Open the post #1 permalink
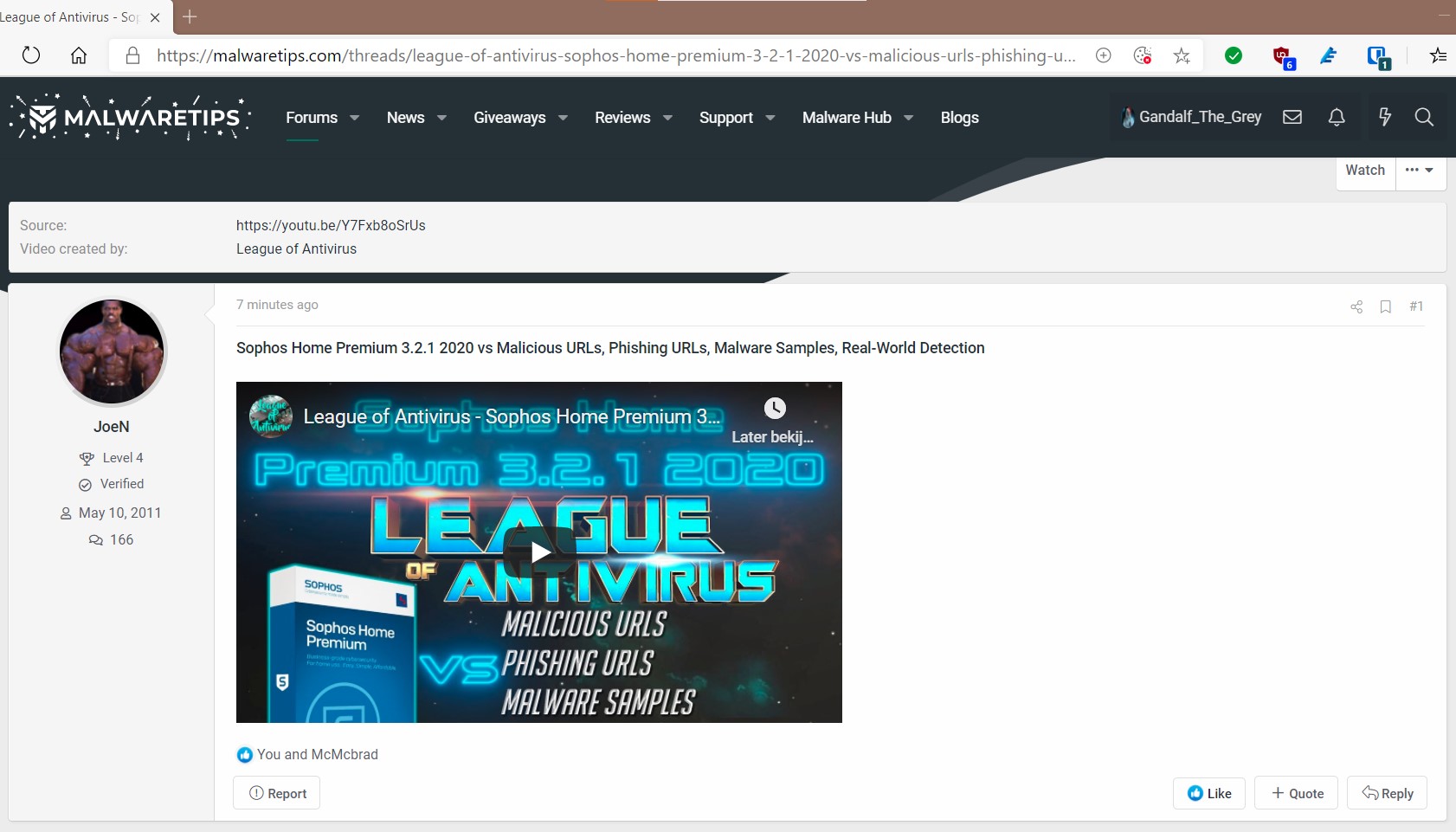Viewport: 1456px width, 832px height. (1416, 306)
